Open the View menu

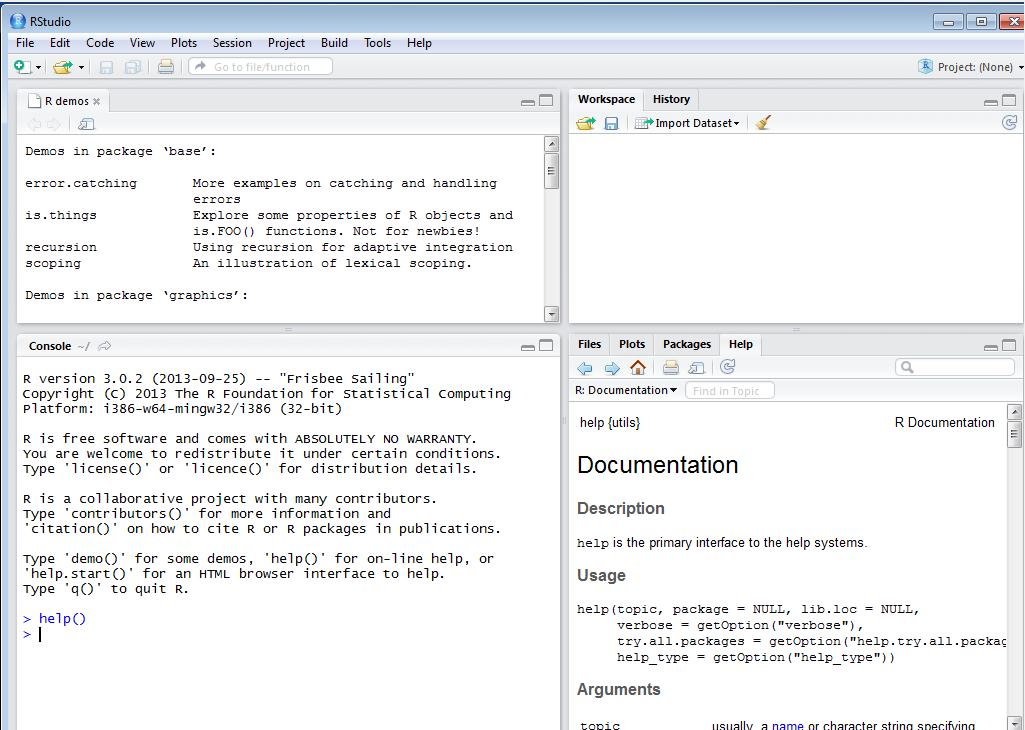(x=142, y=42)
